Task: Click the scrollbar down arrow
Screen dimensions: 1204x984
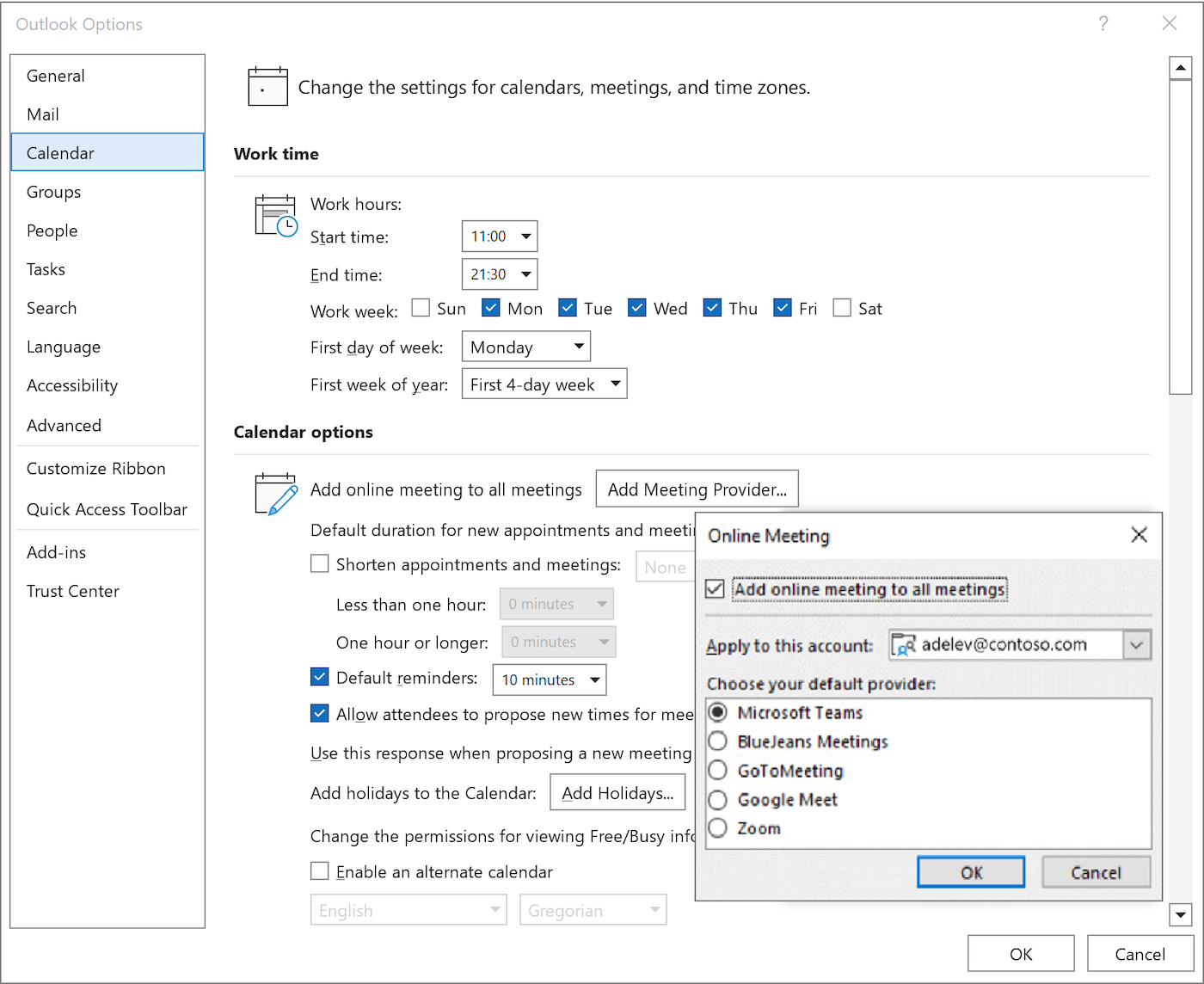Action: [x=1181, y=915]
